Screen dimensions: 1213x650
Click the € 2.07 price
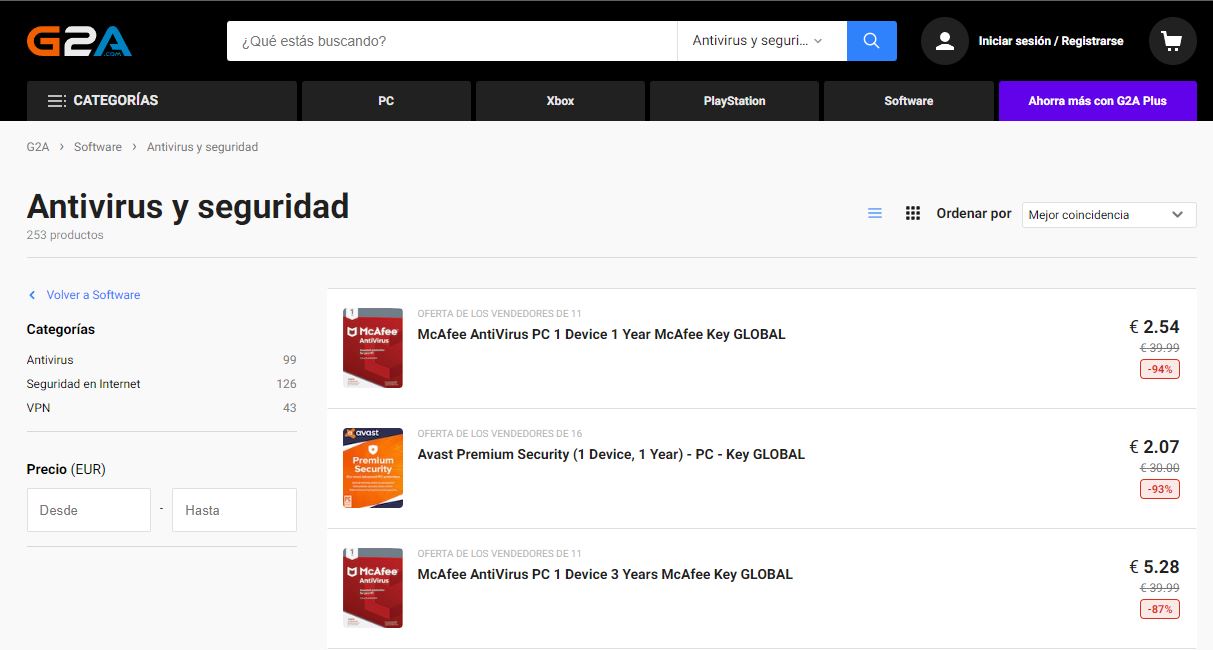pyautogui.click(x=1154, y=446)
